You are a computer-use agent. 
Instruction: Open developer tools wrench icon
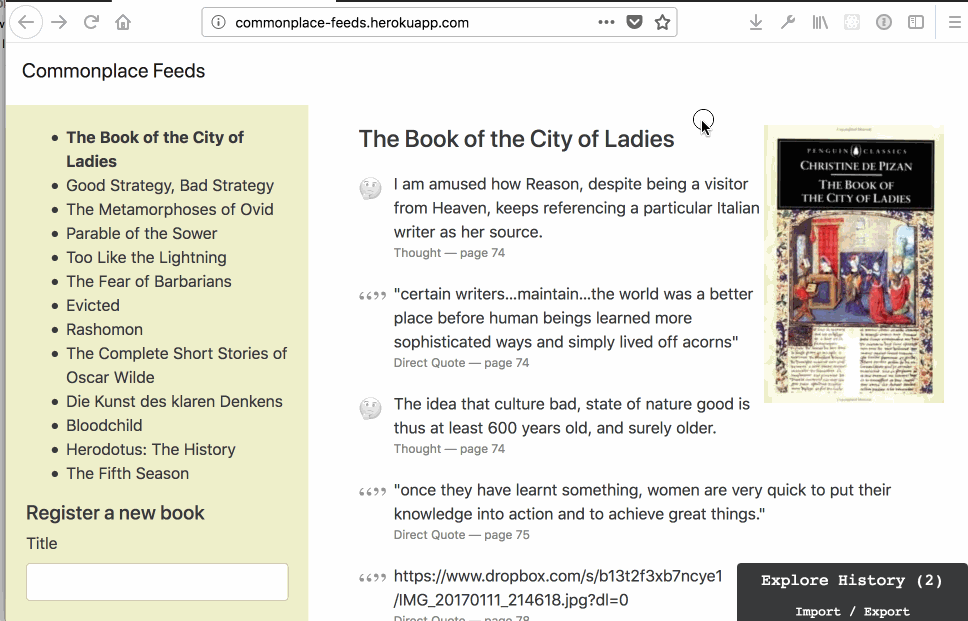click(788, 23)
